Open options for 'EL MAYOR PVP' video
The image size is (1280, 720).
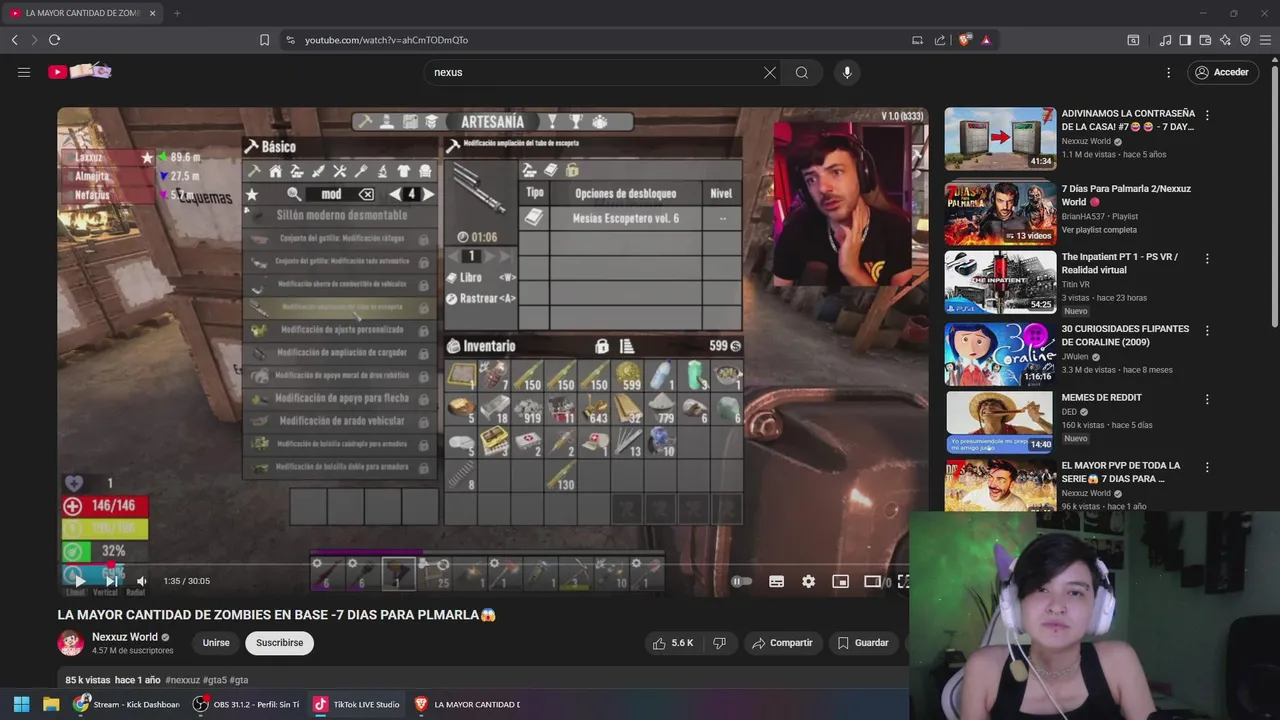click(x=1207, y=467)
